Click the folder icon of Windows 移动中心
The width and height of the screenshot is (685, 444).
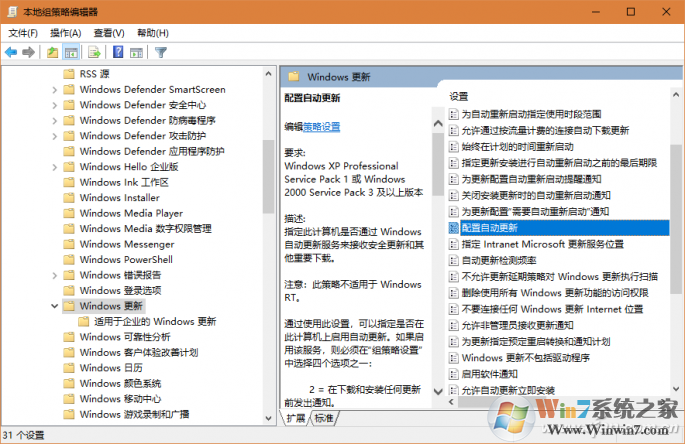point(69,399)
